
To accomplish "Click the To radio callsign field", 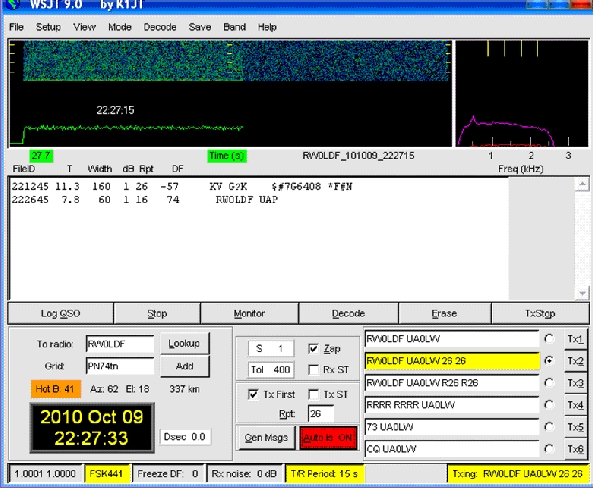I will coord(120,344).
